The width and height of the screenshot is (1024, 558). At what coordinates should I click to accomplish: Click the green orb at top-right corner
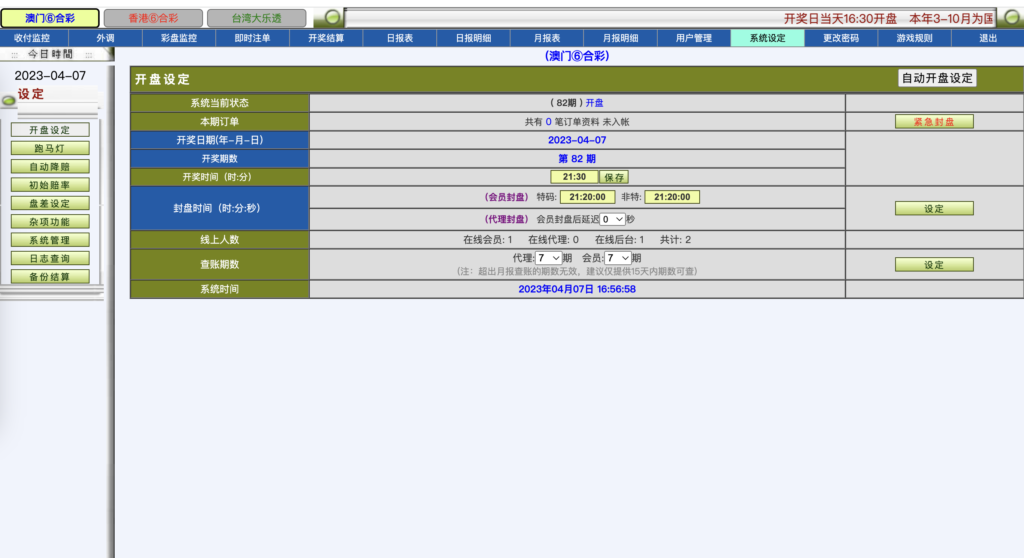point(1011,18)
